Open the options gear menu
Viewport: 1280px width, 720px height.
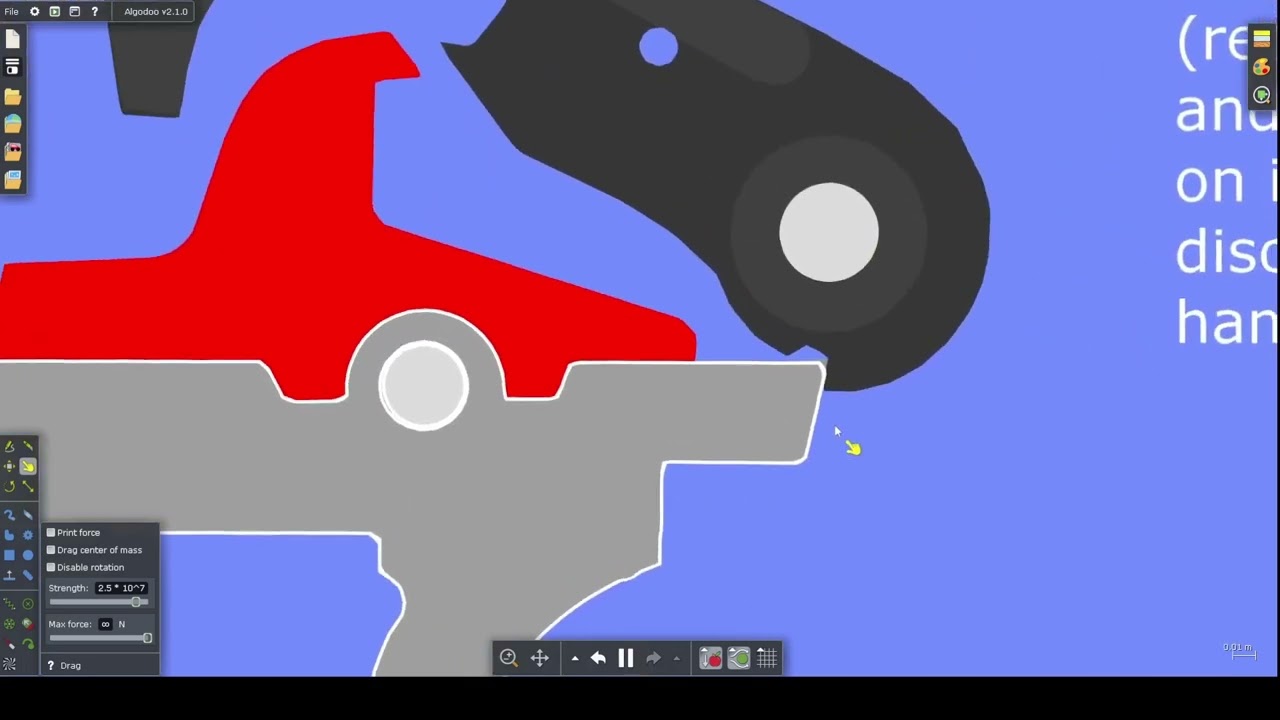[34, 11]
